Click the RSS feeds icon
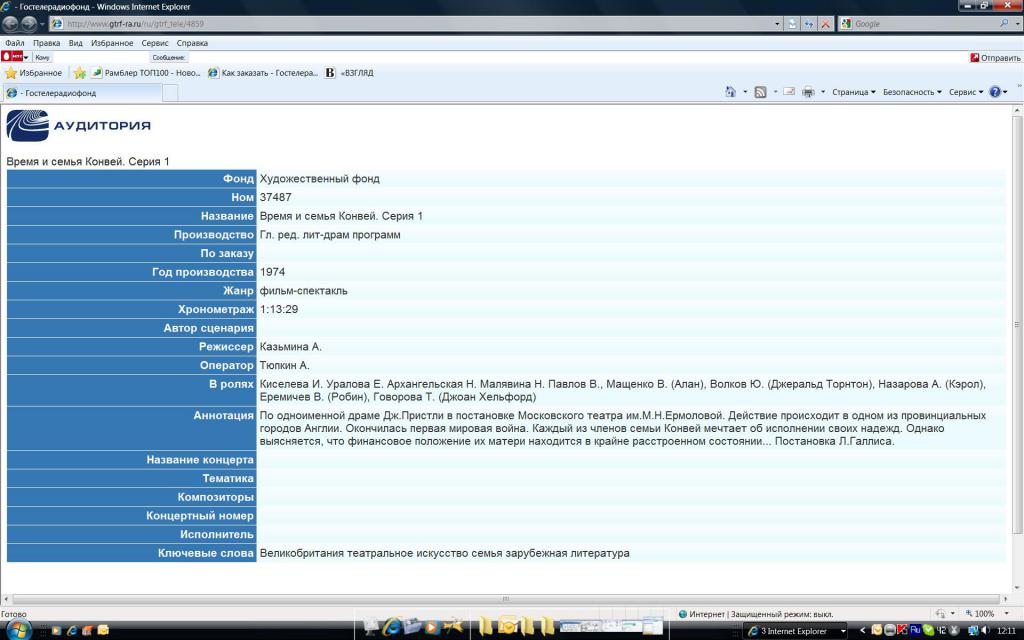The height and width of the screenshot is (640, 1024). tap(760, 92)
